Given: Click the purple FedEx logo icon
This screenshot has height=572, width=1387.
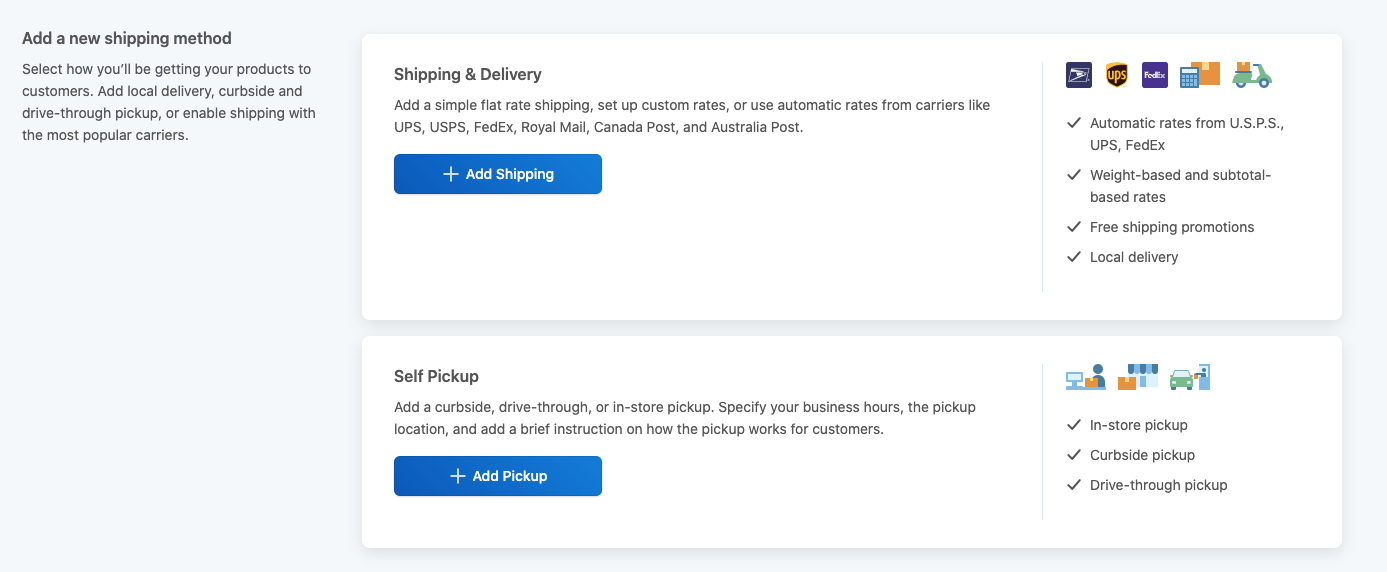Looking at the screenshot, I should (1155, 75).
